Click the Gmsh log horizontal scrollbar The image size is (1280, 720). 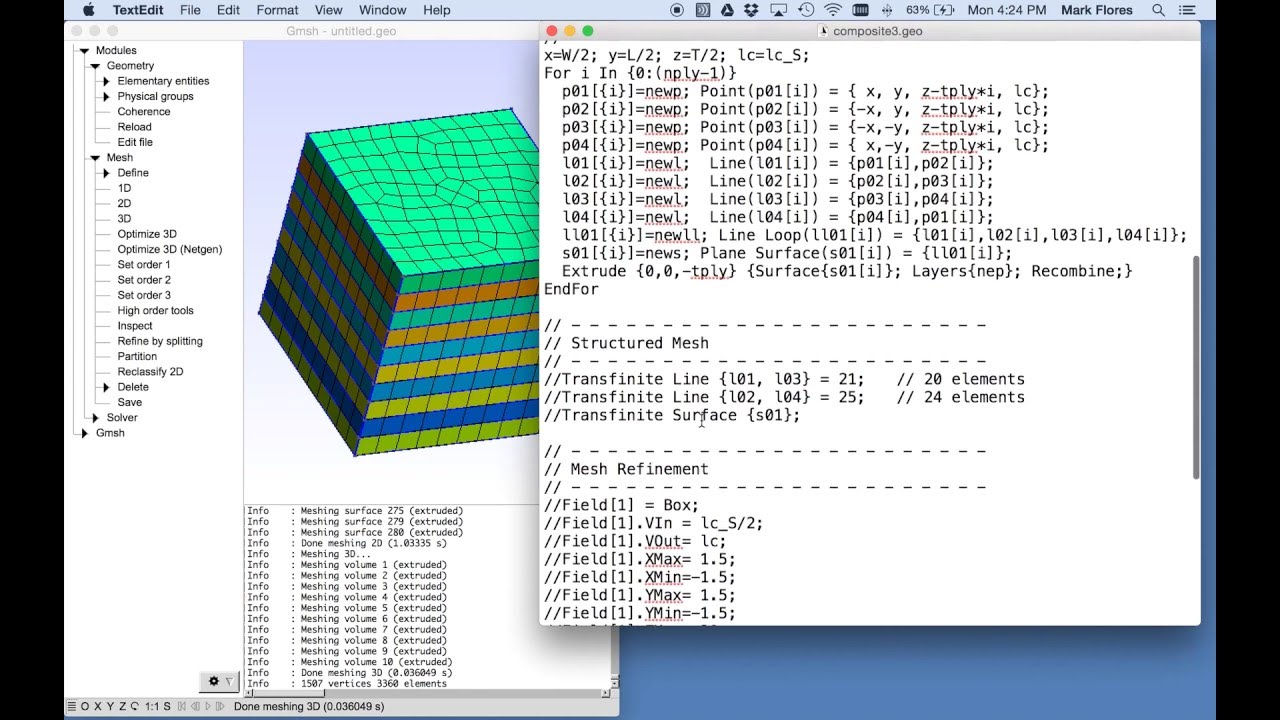coord(428,693)
